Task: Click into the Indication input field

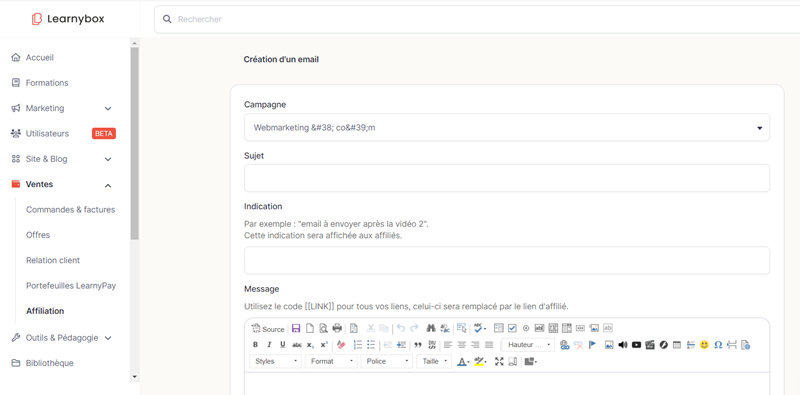Action: pyautogui.click(x=507, y=260)
